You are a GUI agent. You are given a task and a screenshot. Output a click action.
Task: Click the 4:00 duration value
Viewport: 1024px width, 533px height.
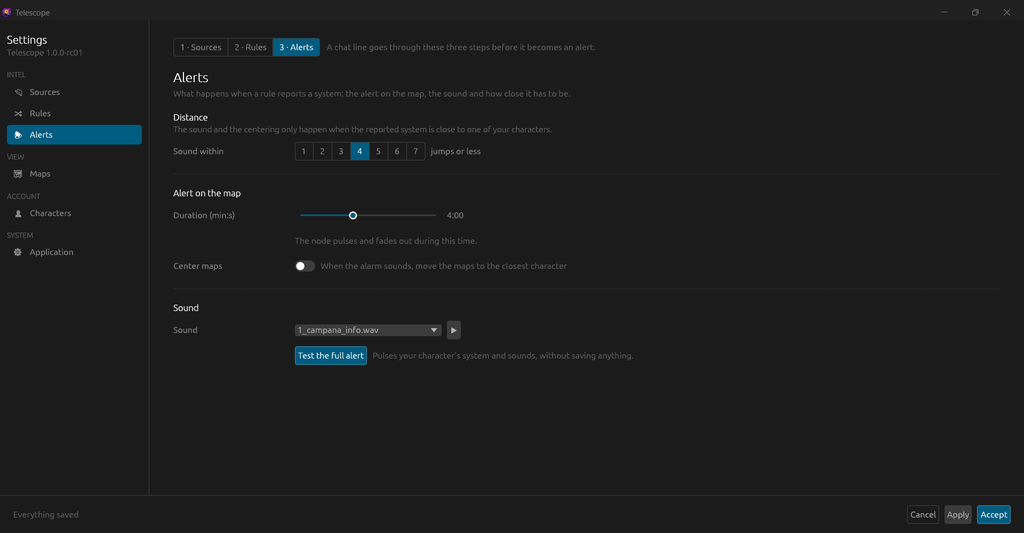point(455,215)
